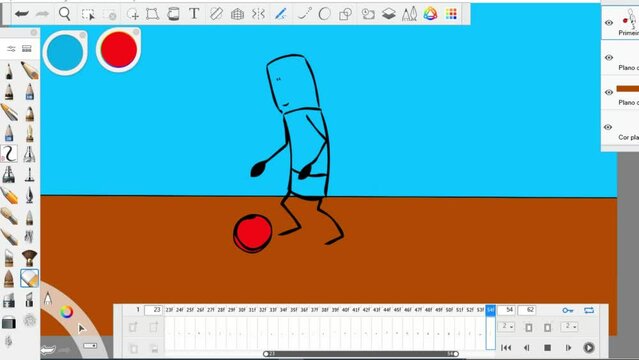Toggle visibility of Cor pla layer
The image size is (639, 360).
(608, 127)
